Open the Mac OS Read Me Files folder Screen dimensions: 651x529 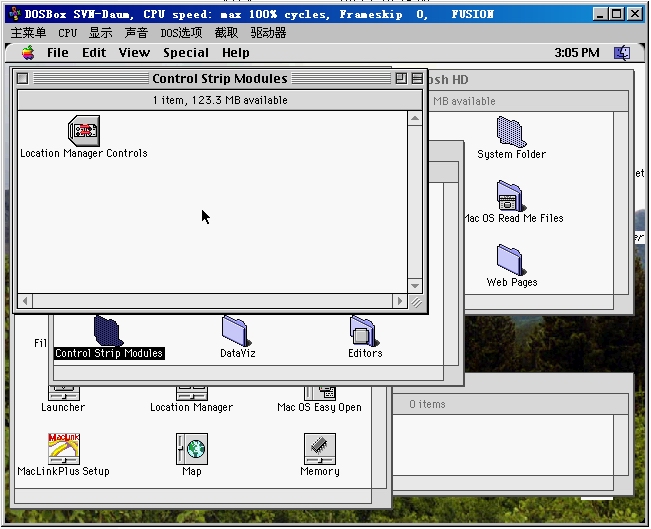[511, 196]
